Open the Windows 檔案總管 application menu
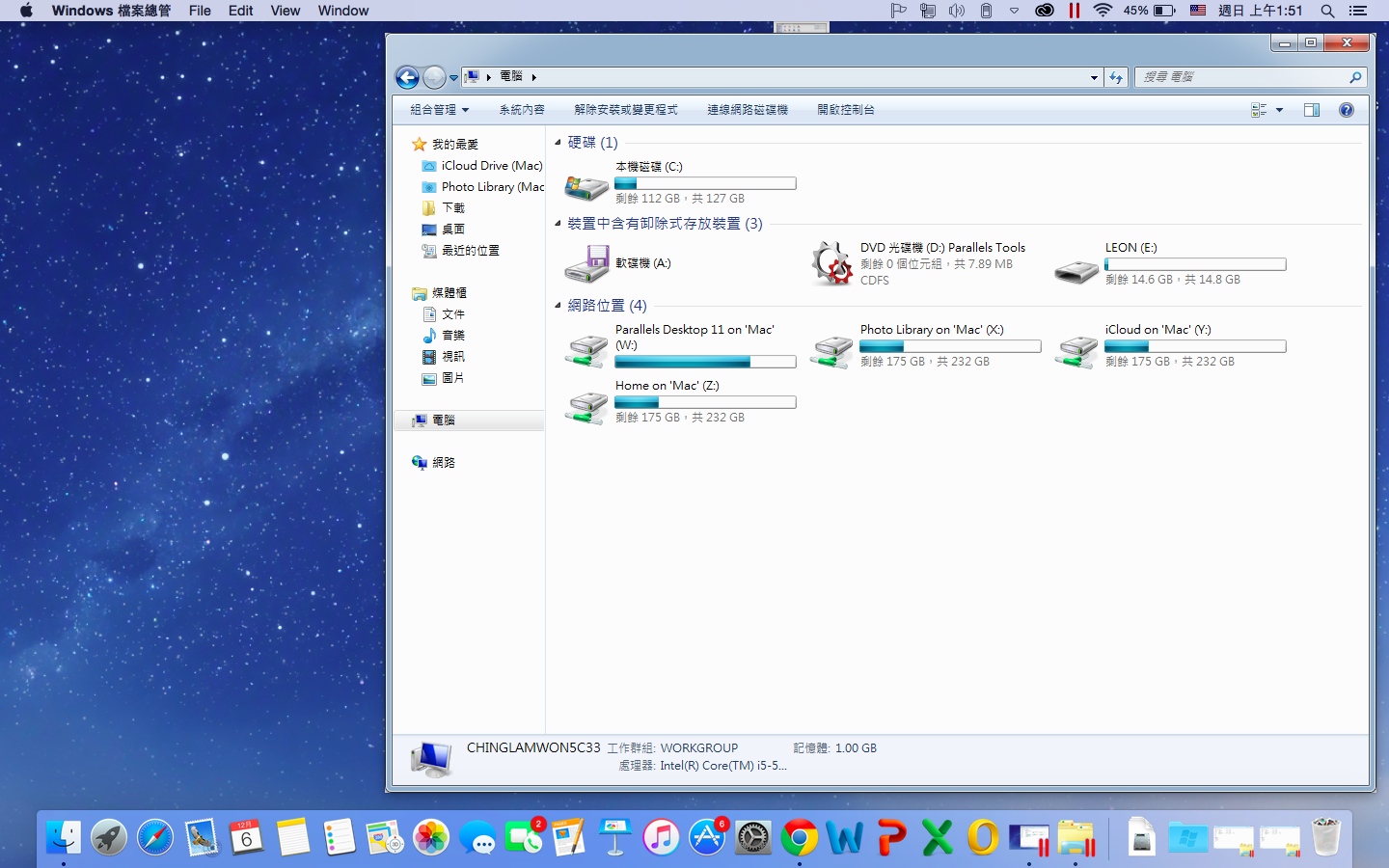The width and height of the screenshot is (1389, 868). [x=111, y=11]
